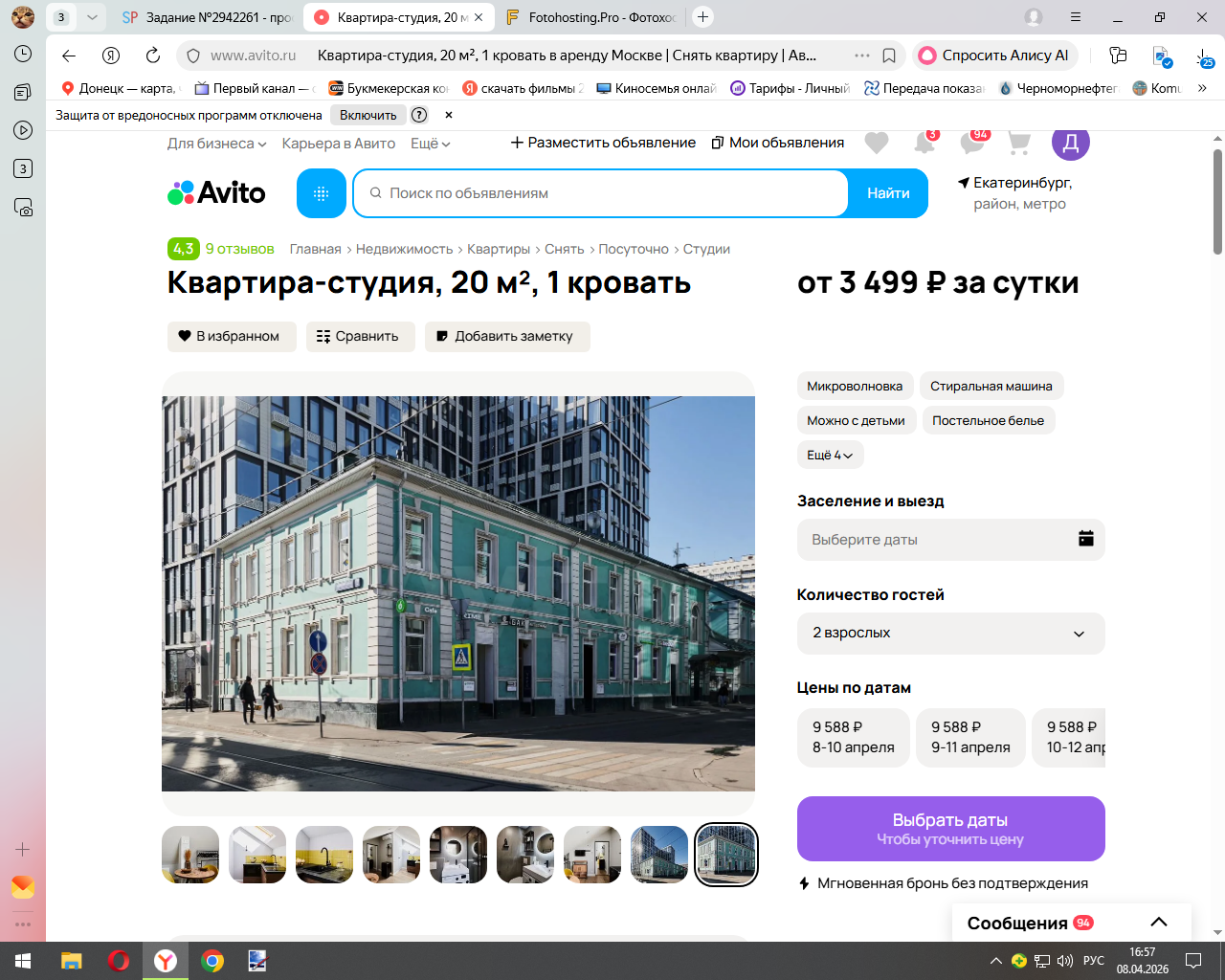
Task: Toggle the В избранном favorite button
Action: point(232,337)
